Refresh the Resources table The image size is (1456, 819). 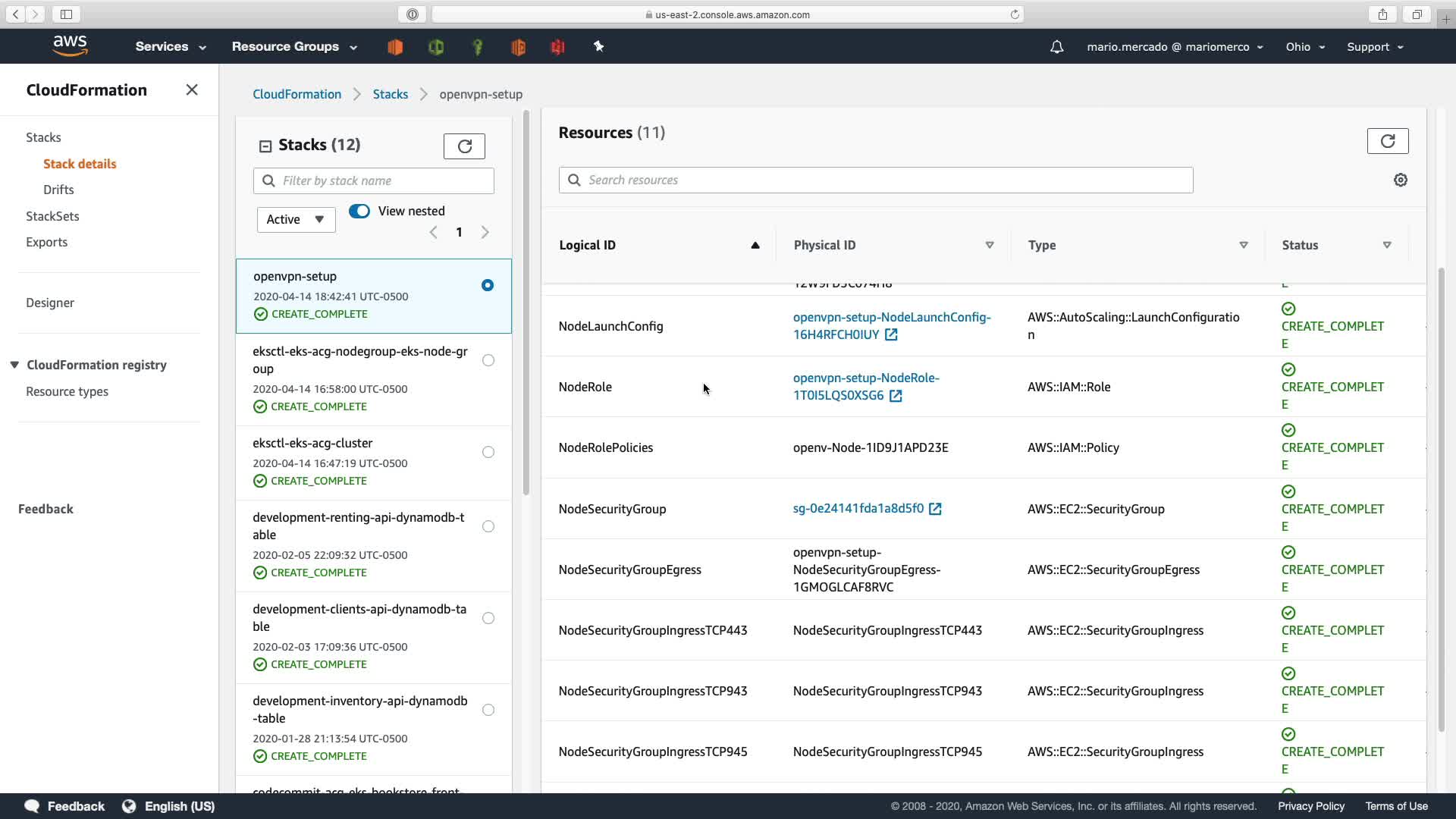(1387, 141)
